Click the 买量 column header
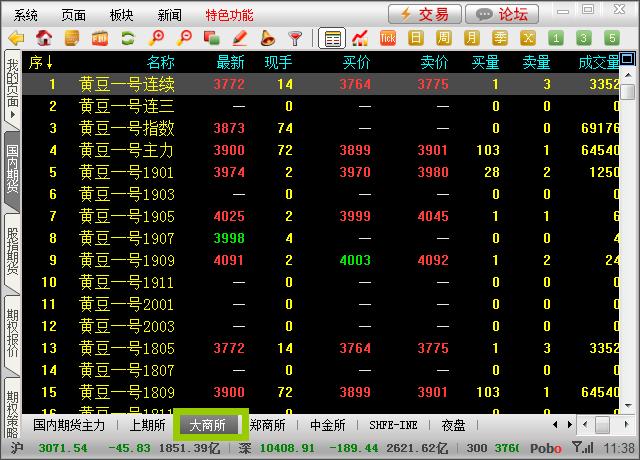 [x=485, y=62]
